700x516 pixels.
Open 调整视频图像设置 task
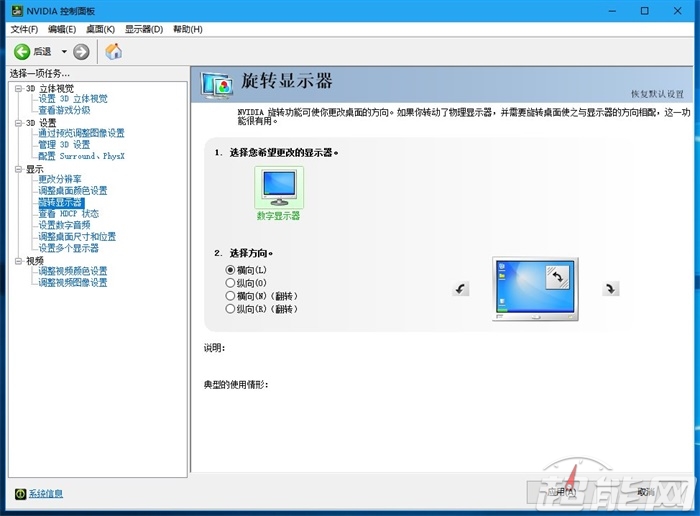click(73, 283)
